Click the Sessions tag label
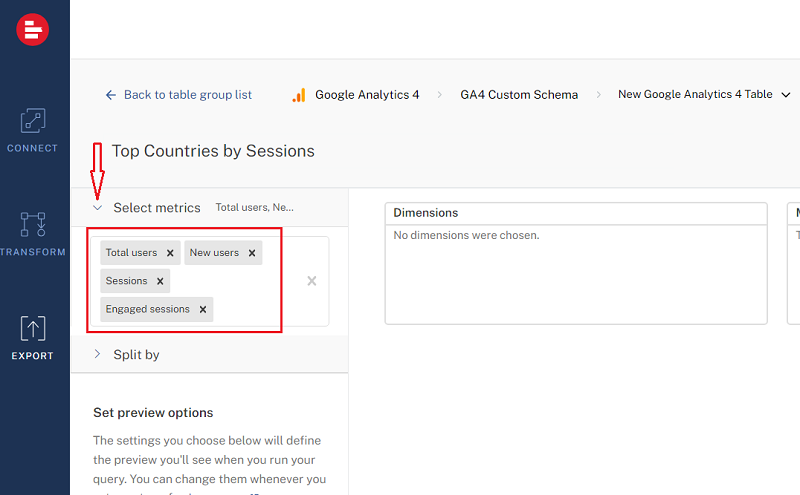This screenshot has width=800, height=495. tap(127, 281)
